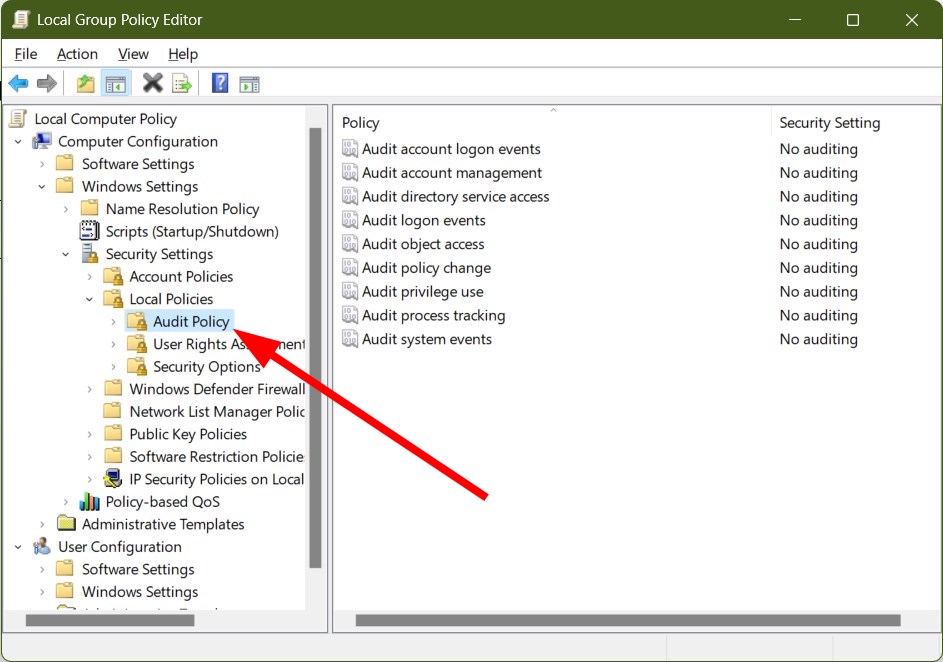Click the Audit policy change row icon

[x=350, y=267]
